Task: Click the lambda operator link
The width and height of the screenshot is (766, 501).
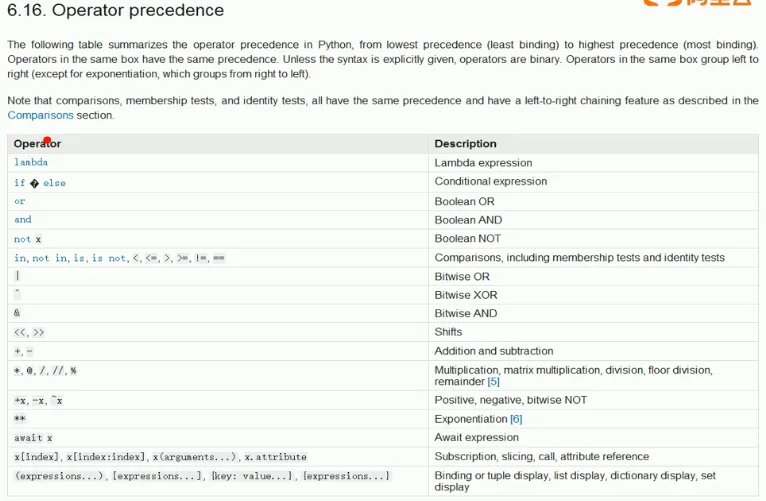Action: coord(31,162)
